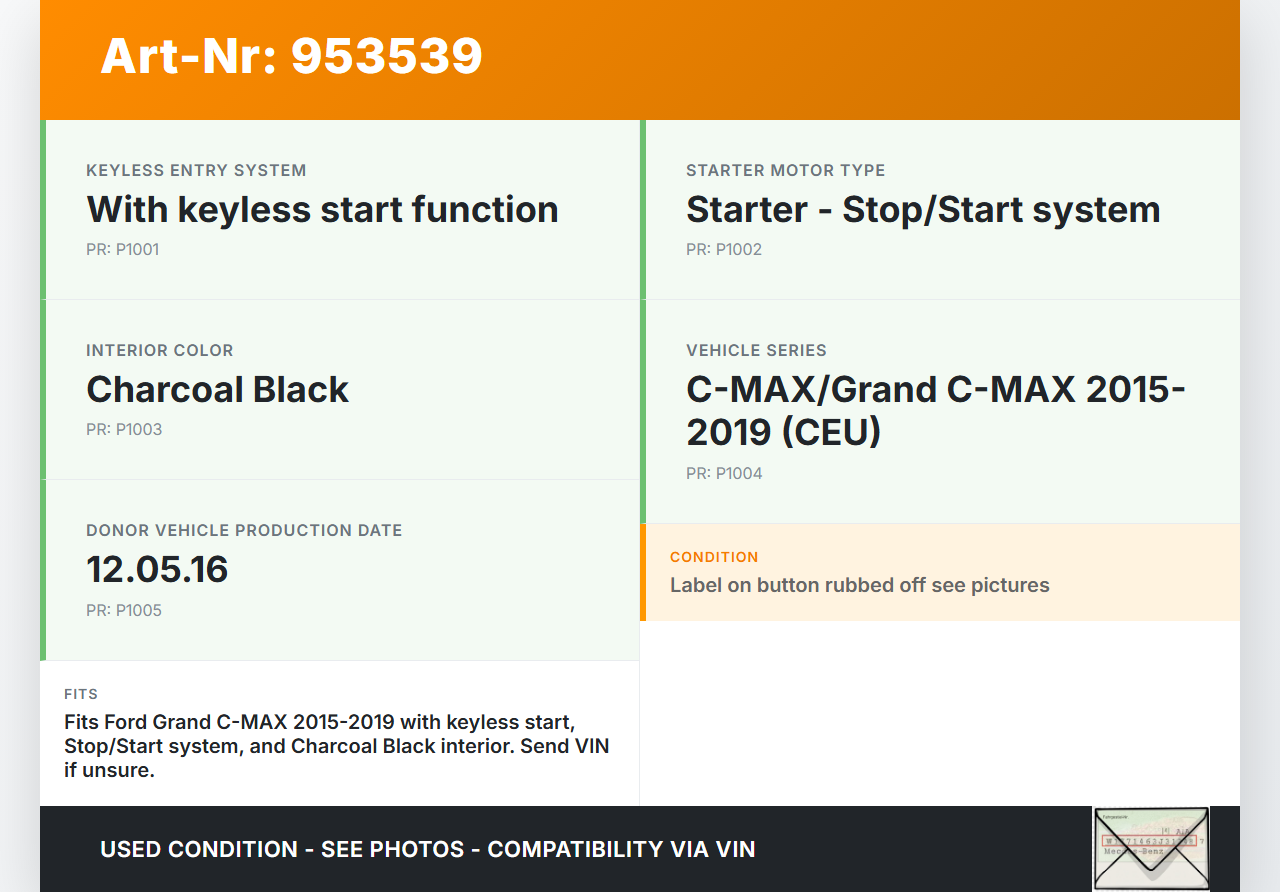Screen dimensions: 1280x892
Task: Select the Interior Color label
Action: click(159, 350)
